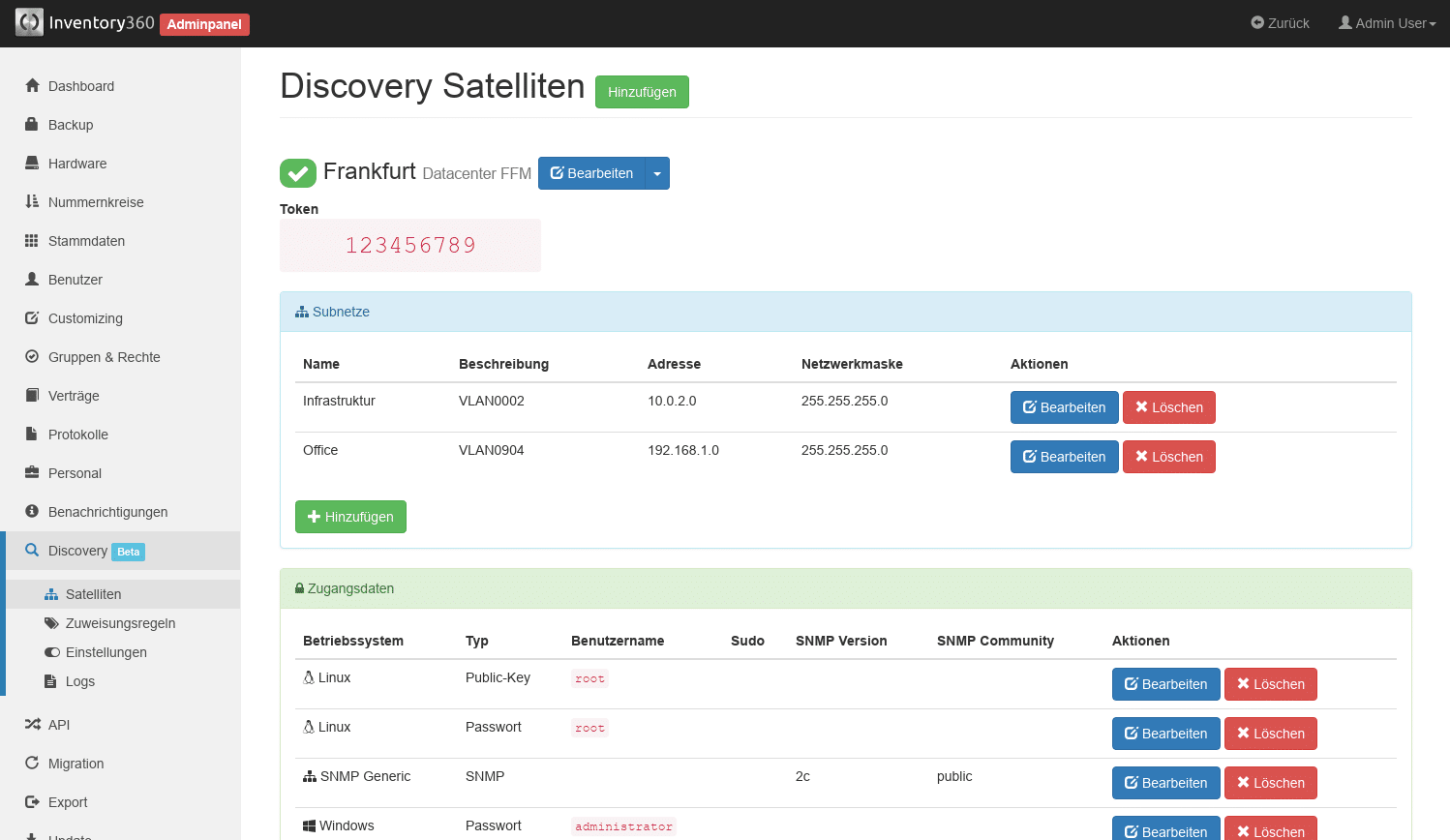
Task: Delete the Infrastruktur subnet with Löschen
Action: (1168, 407)
